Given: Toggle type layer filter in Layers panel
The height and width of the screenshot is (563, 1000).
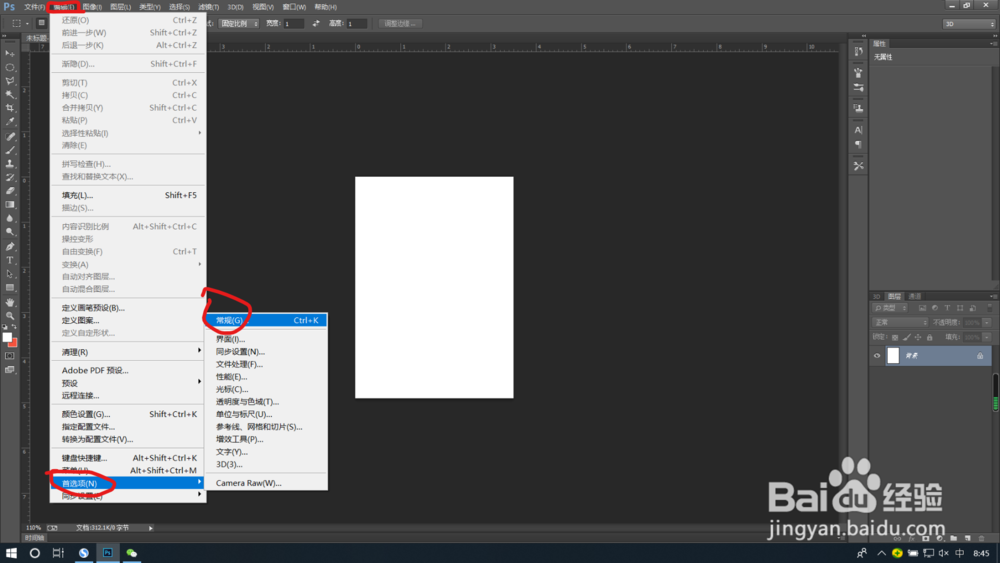Looking at the screenshot, I should pos(947,308).
